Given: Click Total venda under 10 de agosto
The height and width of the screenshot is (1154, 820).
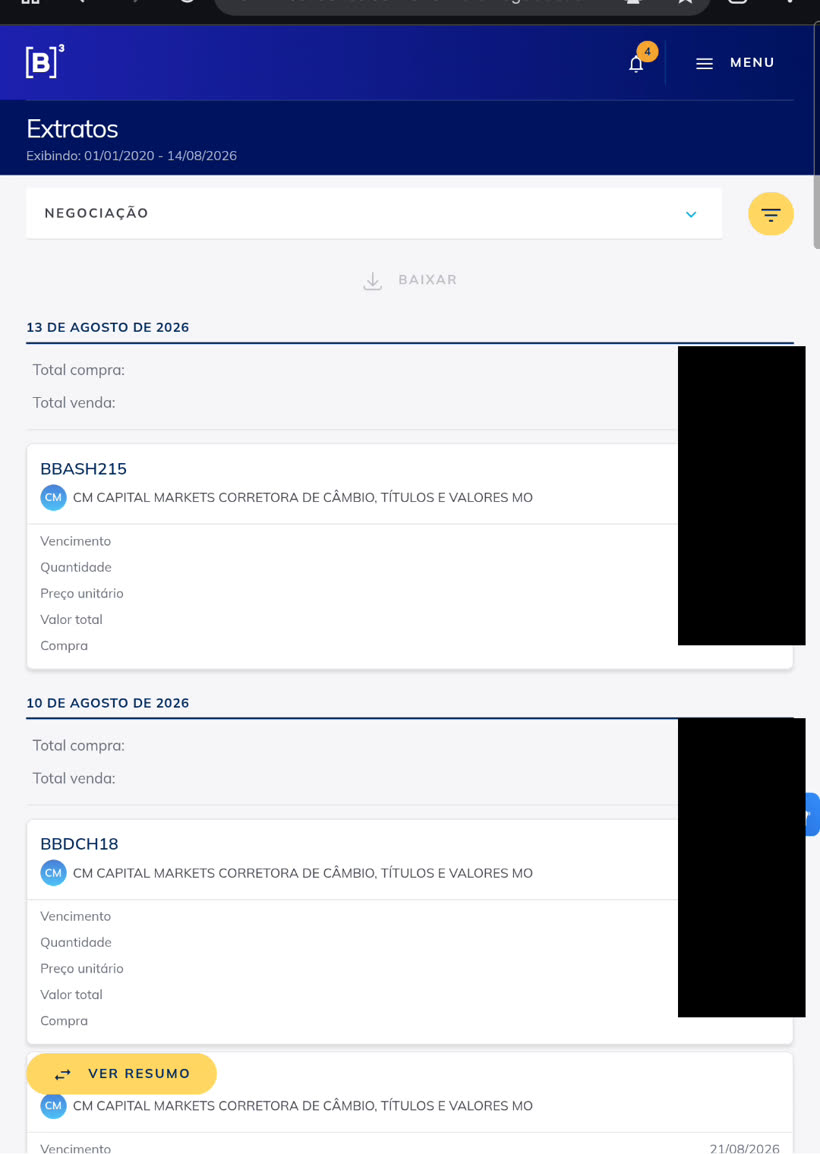Looking at the screenshot, I should (74, 779).
